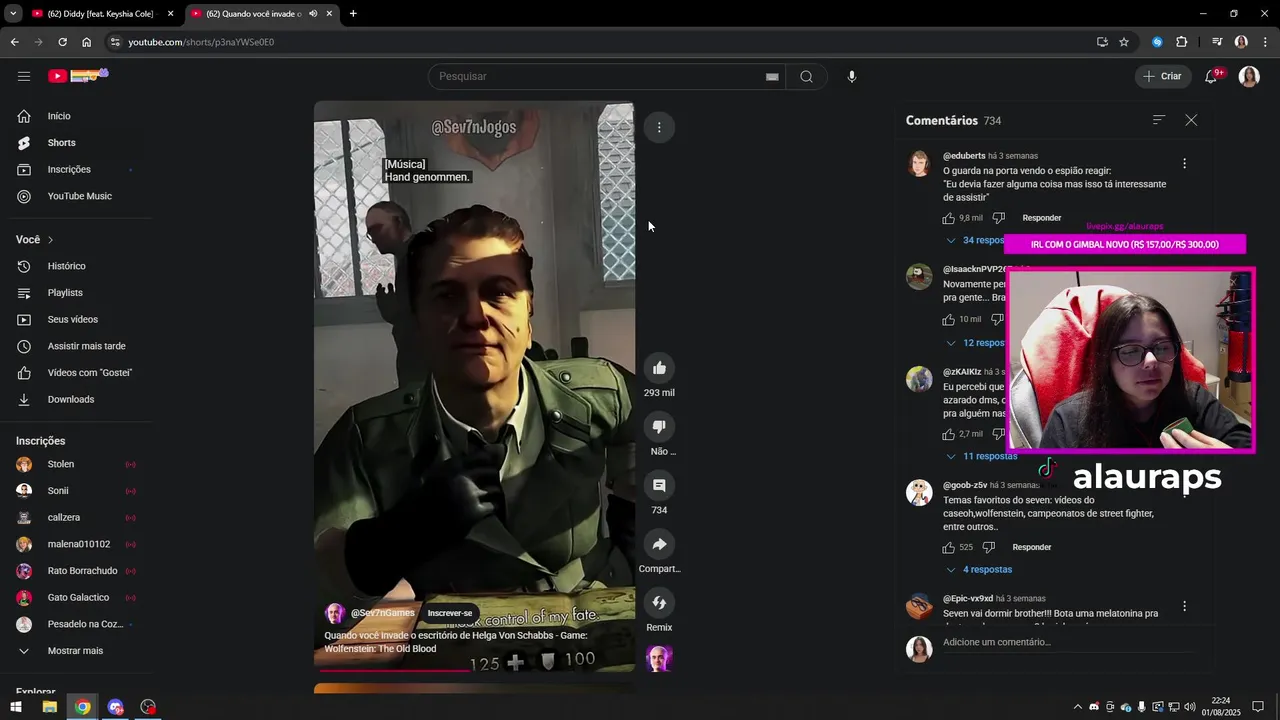
Task: Click the search magnifier button
Action: click(806, 76)
